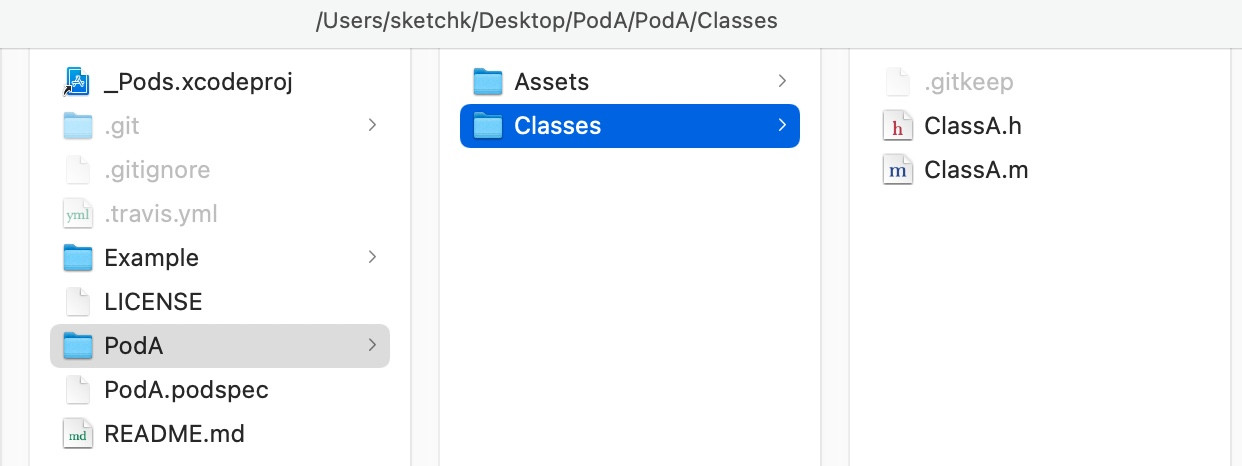Click the Example folder icon
This screenshot has height=466, width=1242.
click(x=77, y=258)
